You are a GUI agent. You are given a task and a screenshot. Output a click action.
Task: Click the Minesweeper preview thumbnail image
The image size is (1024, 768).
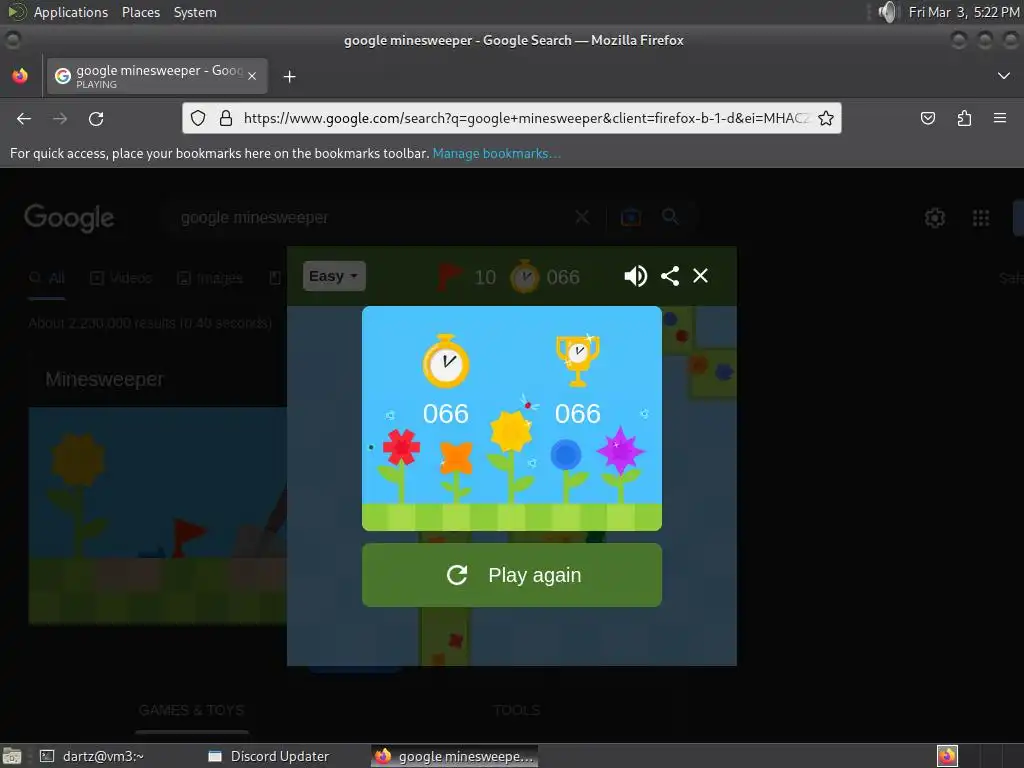157,515
